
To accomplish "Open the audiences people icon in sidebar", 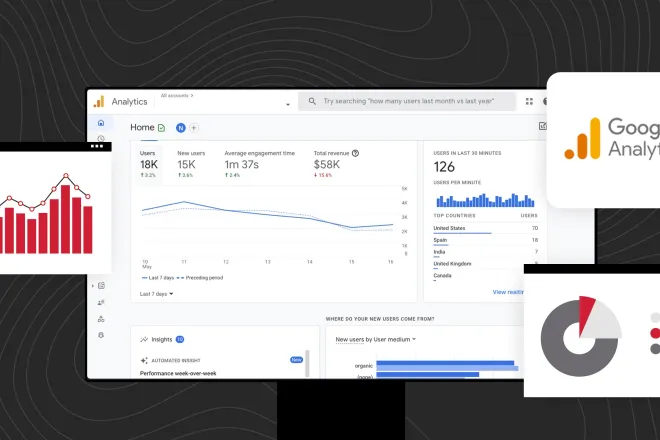I will click(x=101, y=302).
